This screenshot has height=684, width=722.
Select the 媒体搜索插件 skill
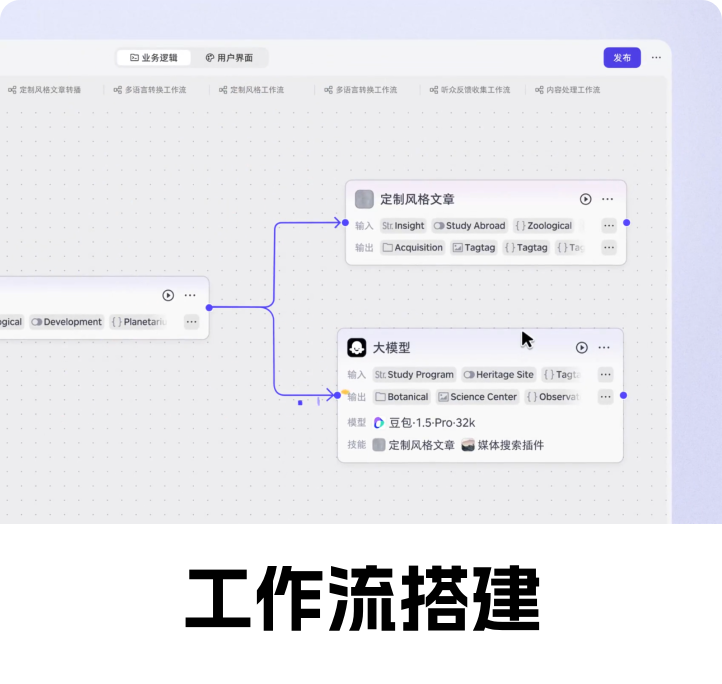click(x=503, y=445)
